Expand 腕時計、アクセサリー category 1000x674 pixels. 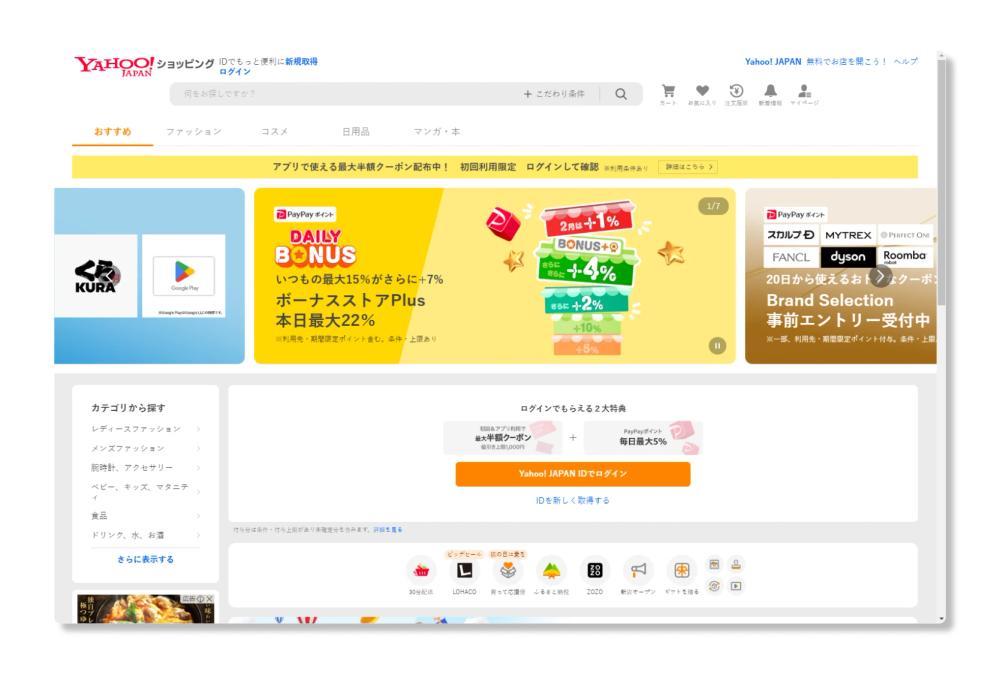pos(145,467)
